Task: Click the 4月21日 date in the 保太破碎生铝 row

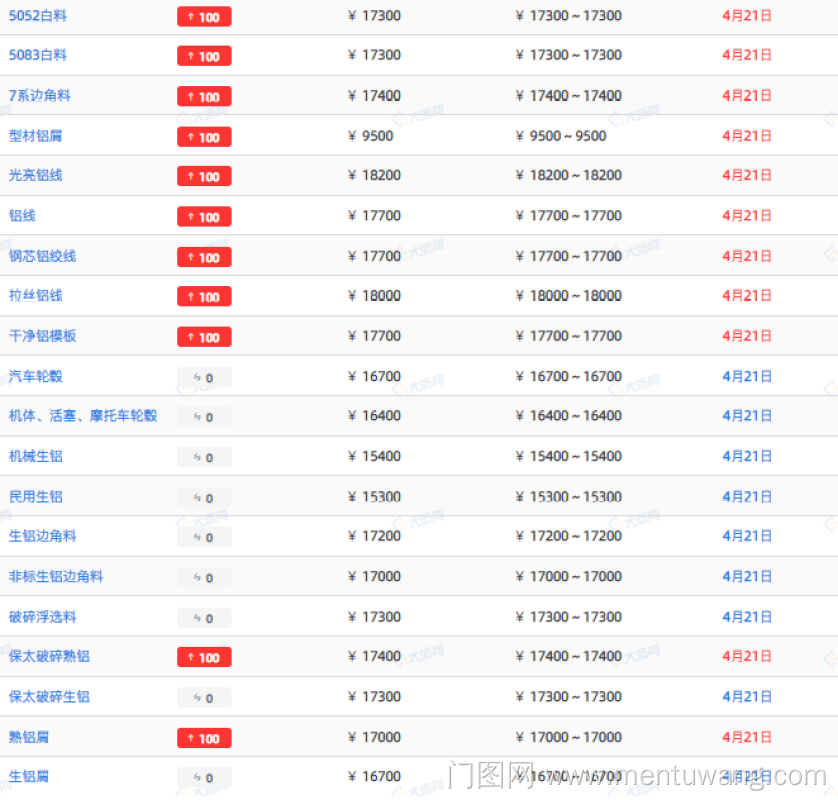Action: point(747,697)
